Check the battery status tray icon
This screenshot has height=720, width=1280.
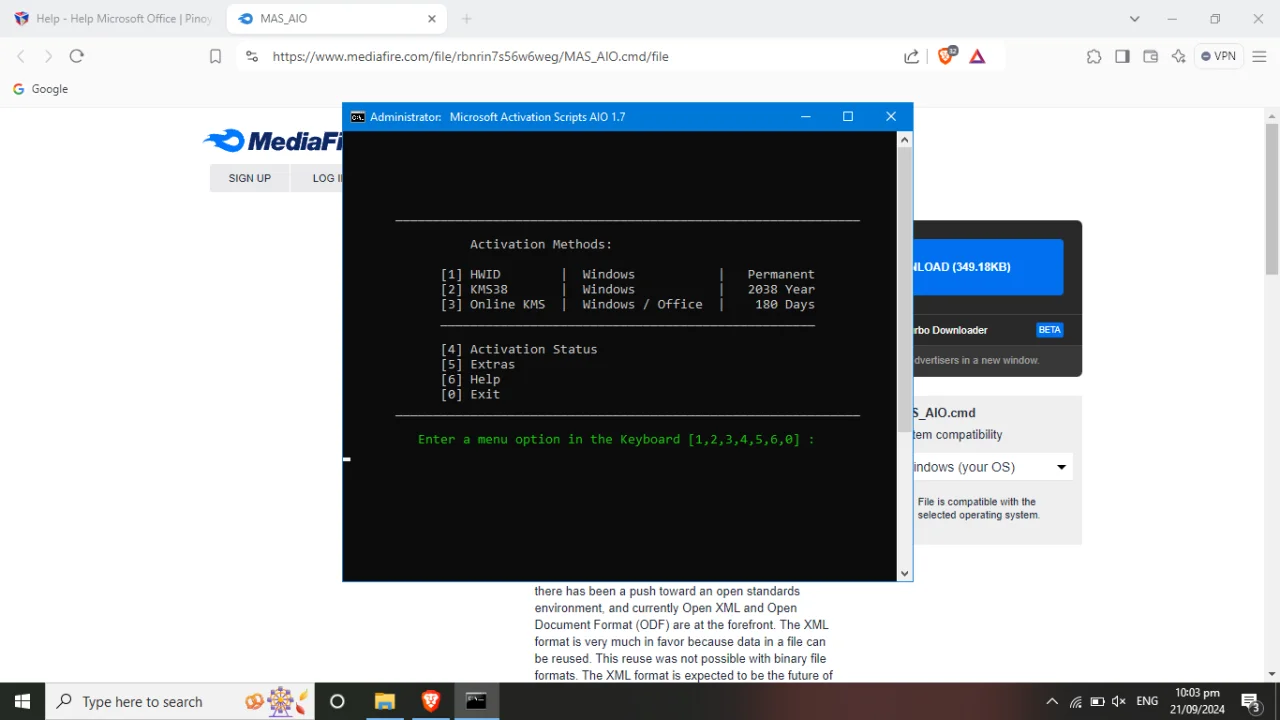(1097, 701)
